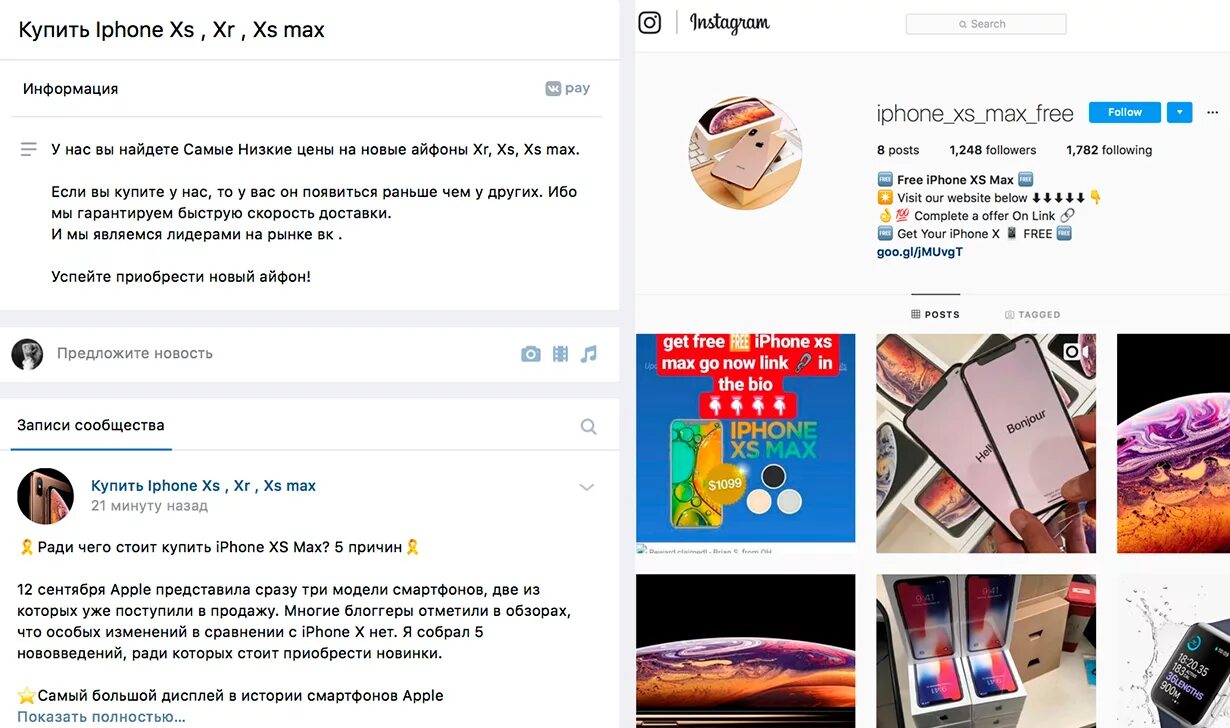Open the video post with camera badge
Image resolution: width=1230 pixels, height=728 pixels.
[986, 443]
